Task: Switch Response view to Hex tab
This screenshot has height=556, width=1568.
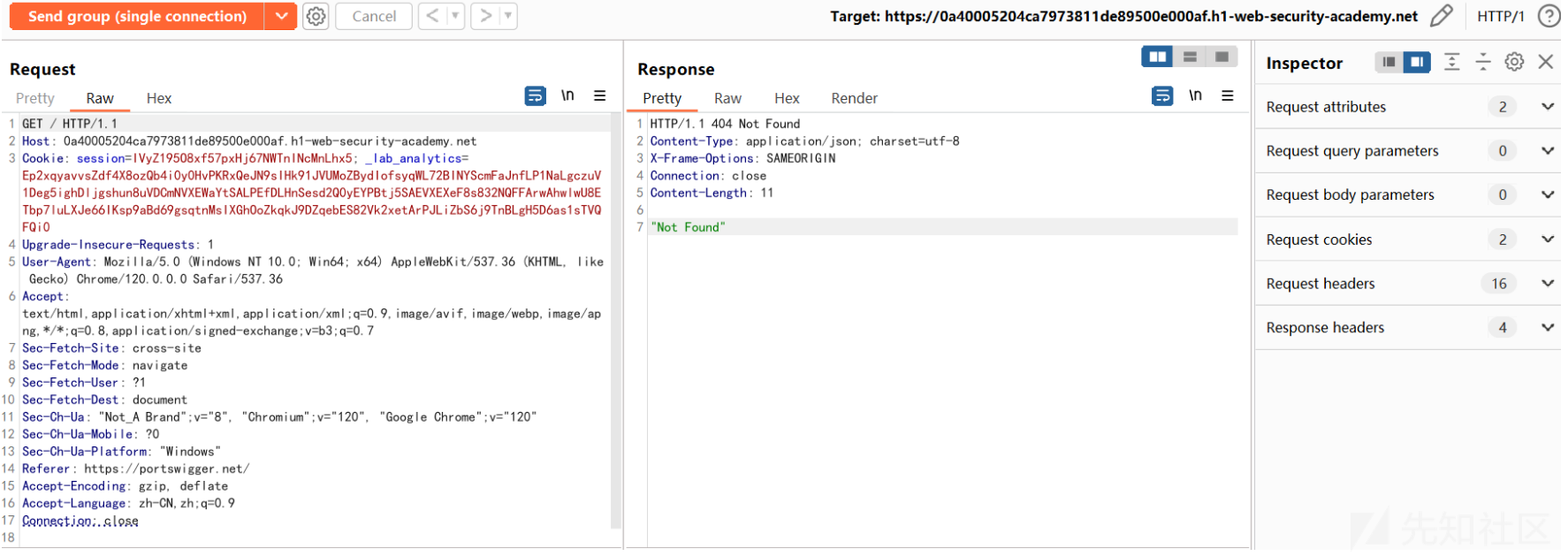Action: (x=787, y=98)
